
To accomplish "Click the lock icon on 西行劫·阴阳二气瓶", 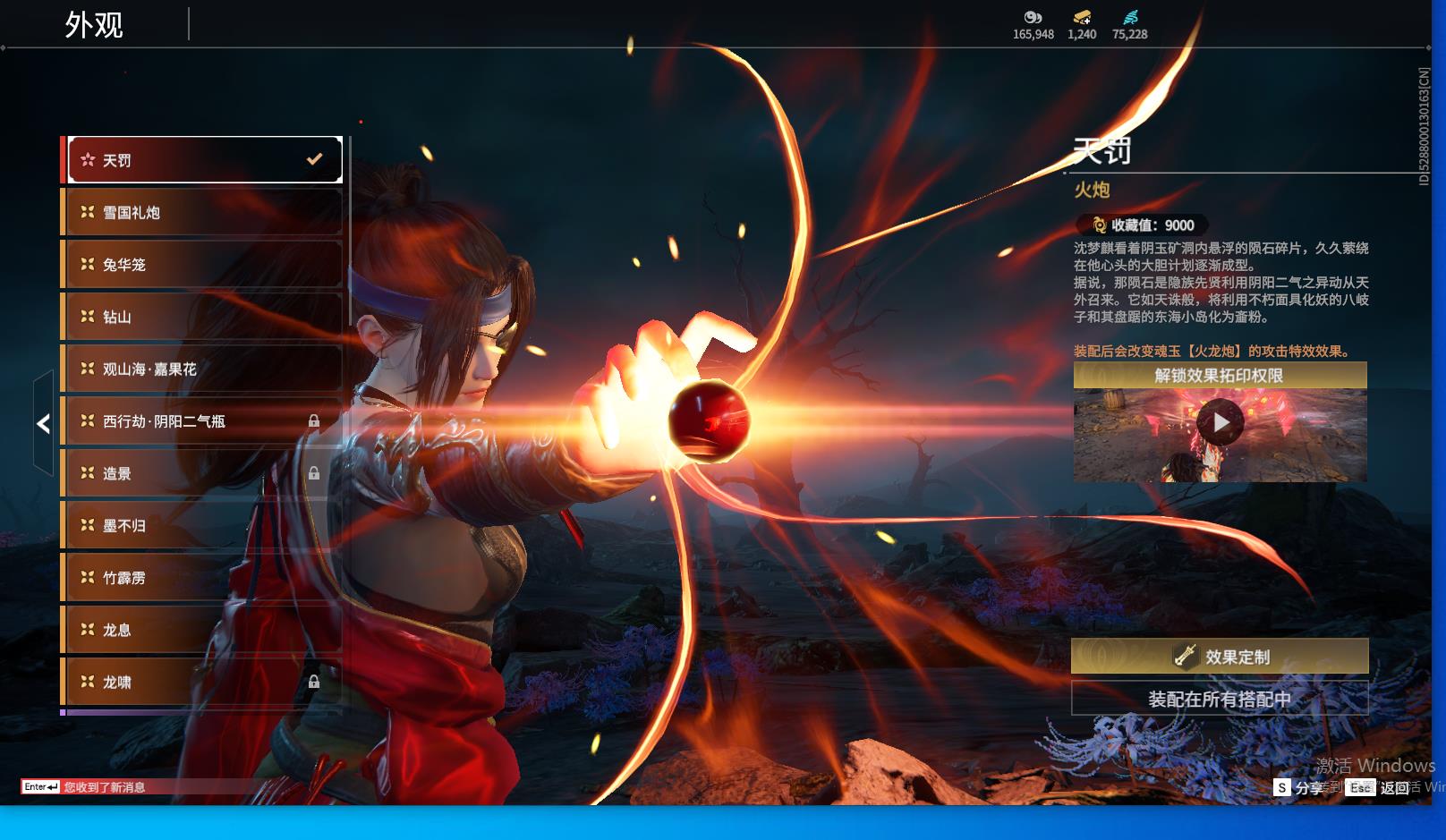I will pyautogui.click(x=314, y=420).
